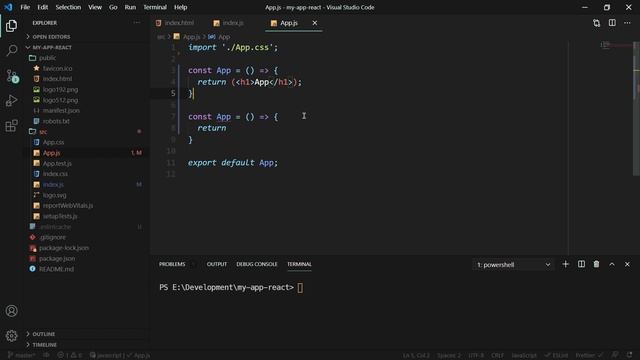Screen dimensions: 640x360
Task: Switch to Debug Console tab
Action: [257, 264]
